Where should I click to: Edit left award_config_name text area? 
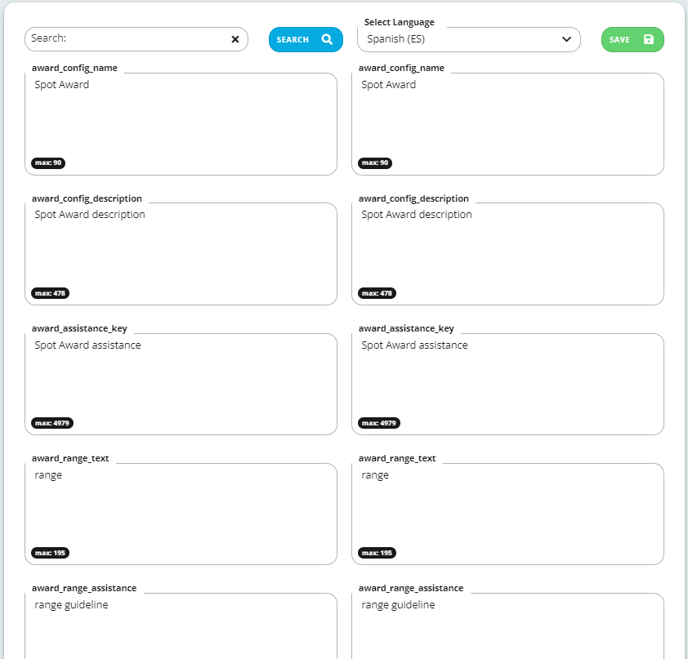tap(181, 124)
